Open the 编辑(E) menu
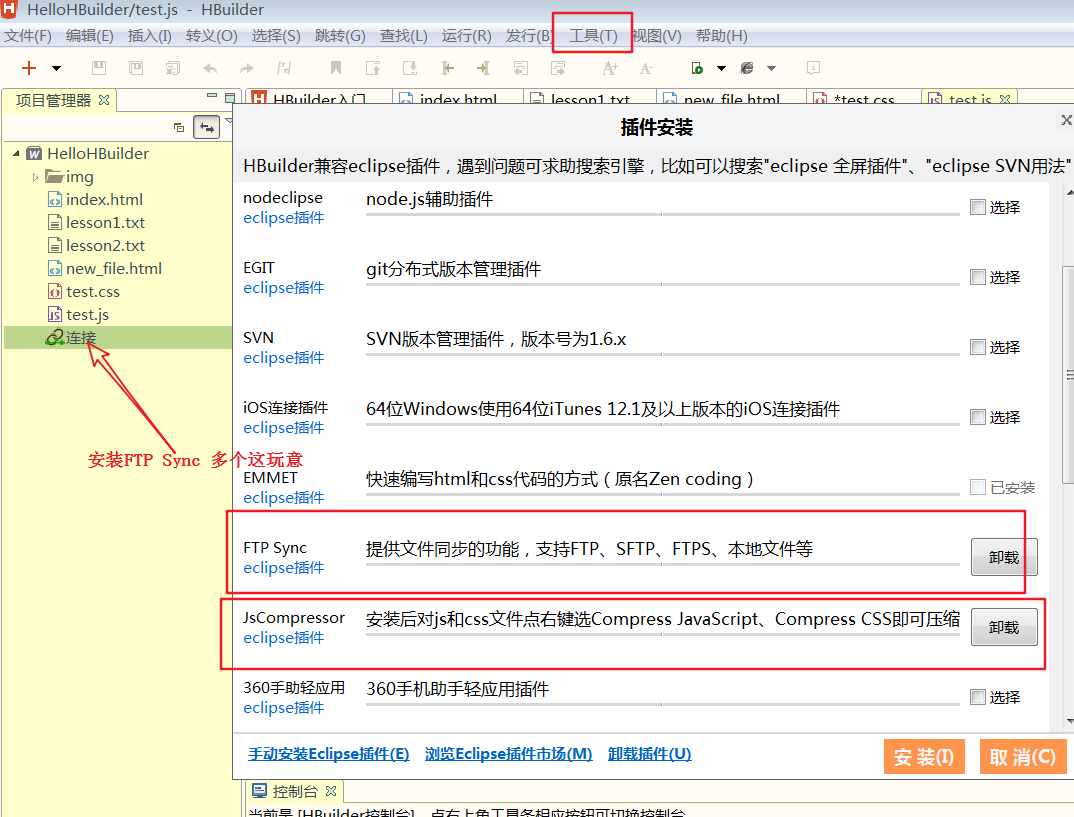Viewport: 1074px width, 817px height. 90,36
